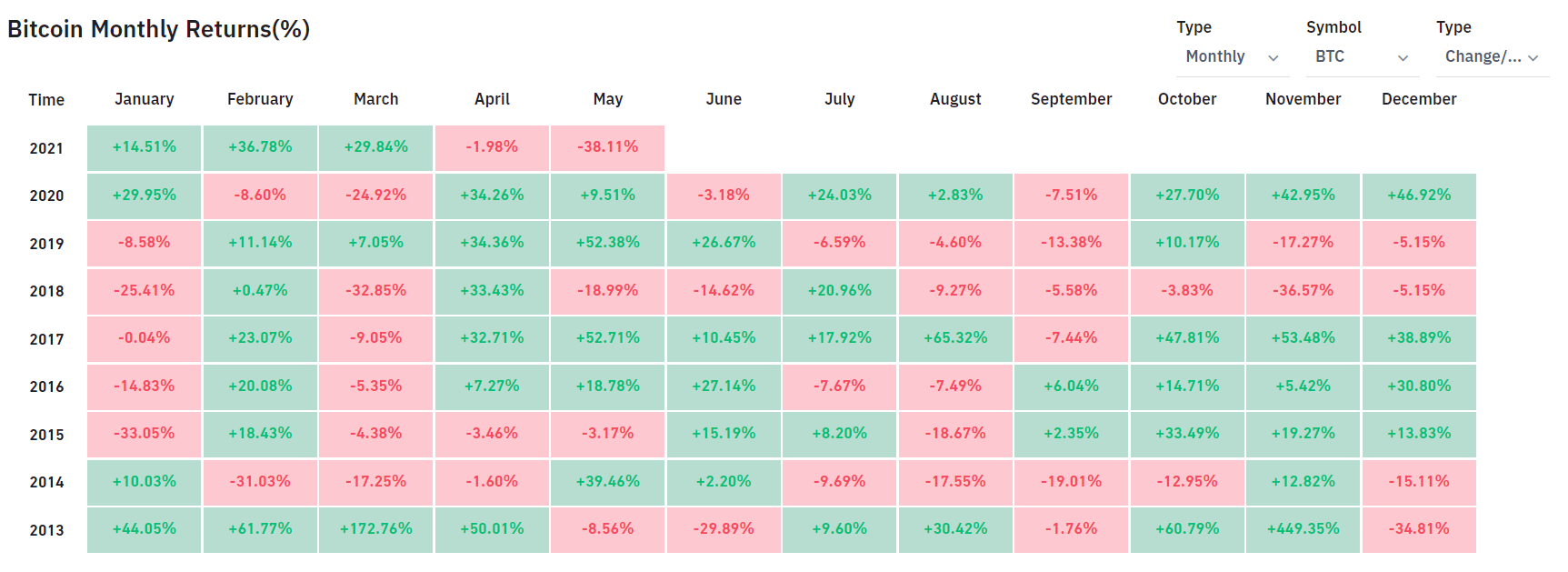This screenshot has width=1568, height=572.
Task: Select the +65.32% August 2017 cell
Action: [955, 338]
